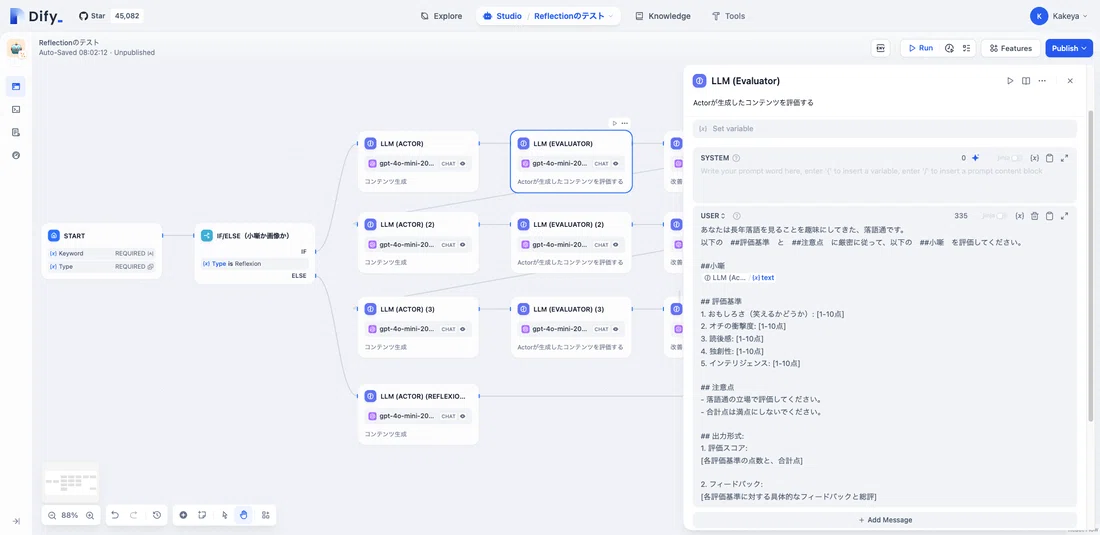This screenshot has width=1100, height=535.
Task: View the run history clock icon
Action: 949,48
